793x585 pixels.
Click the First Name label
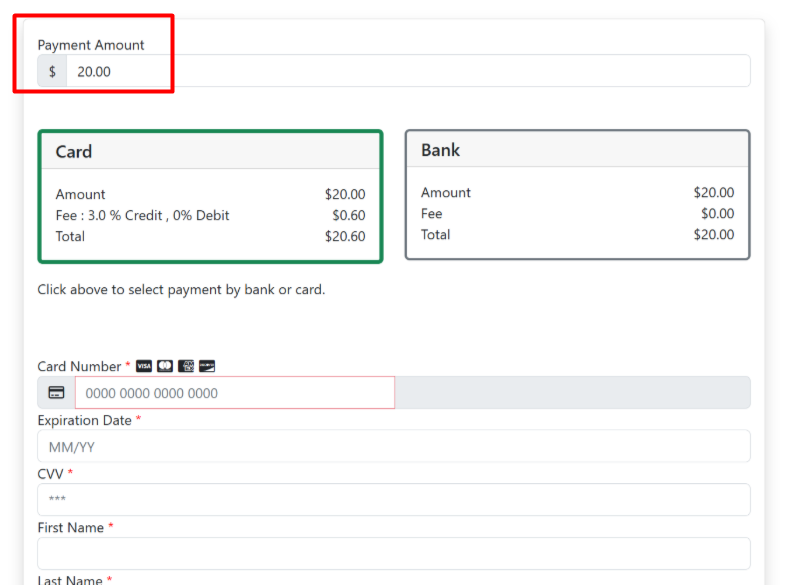click(x=71, y=527)
